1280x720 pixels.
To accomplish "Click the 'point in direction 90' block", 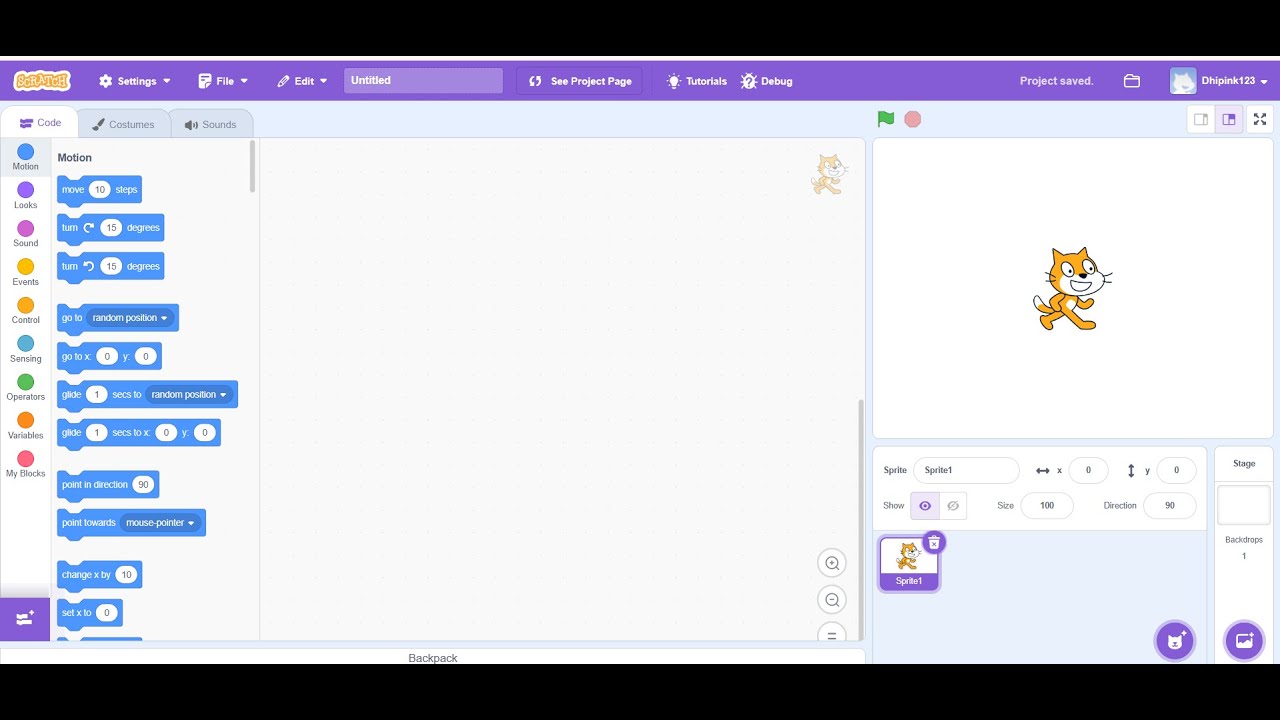I will tap(108, 485).
